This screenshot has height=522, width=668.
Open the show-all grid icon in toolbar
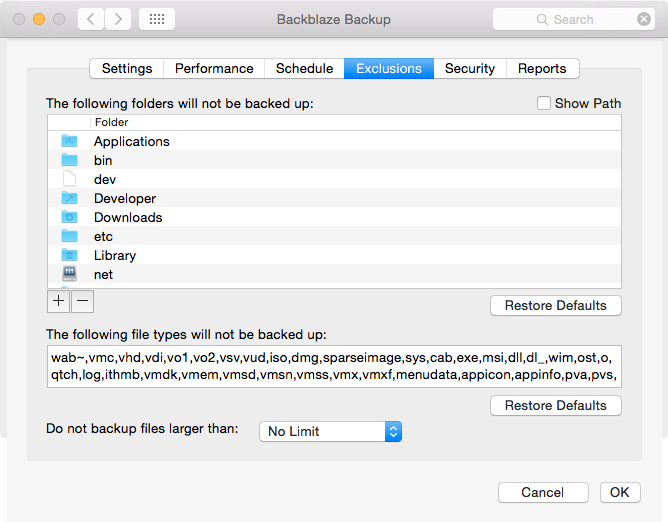[x=157, y=19]
